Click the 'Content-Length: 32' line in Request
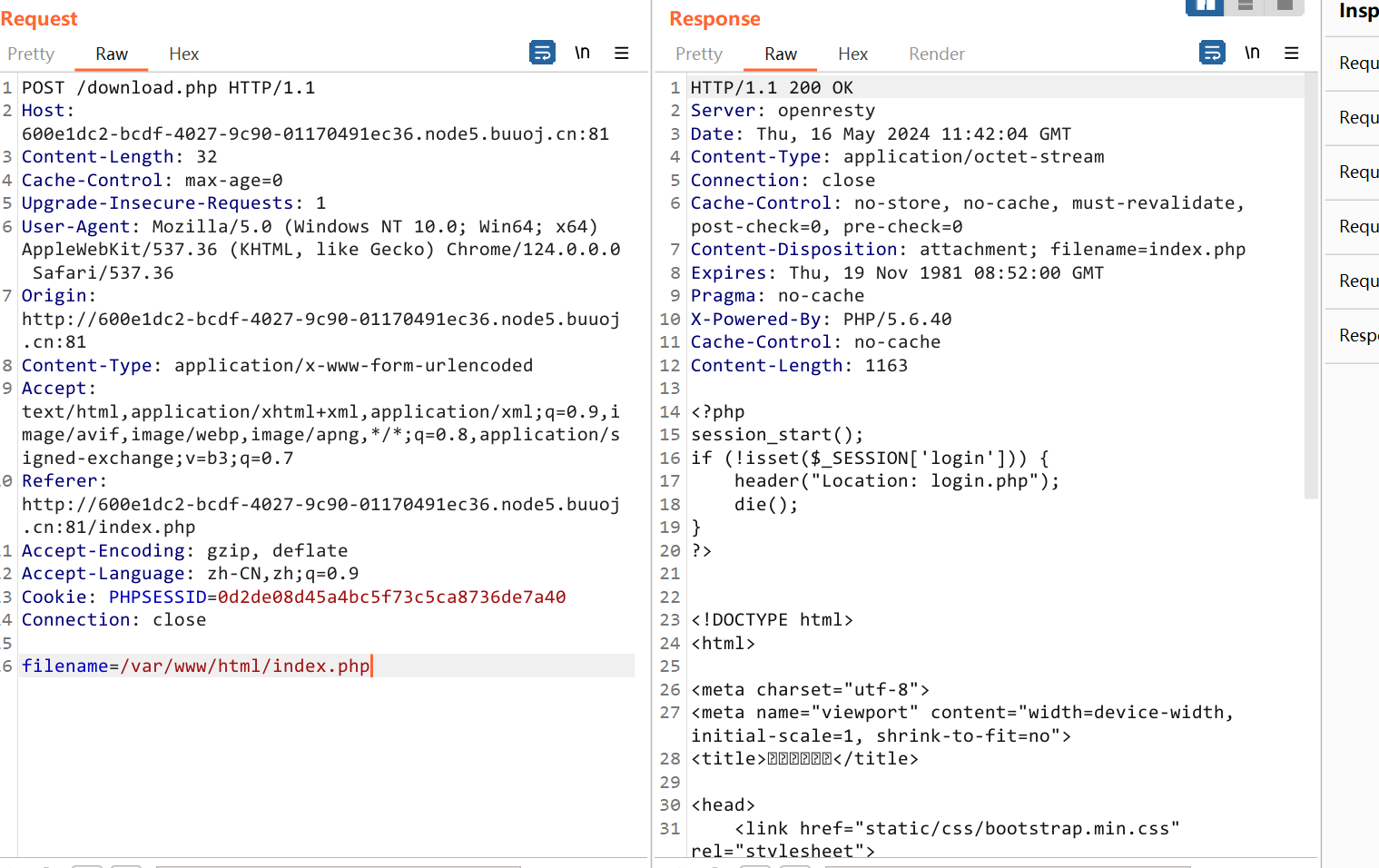The height and width of the screenshot is (868, 1379). click(120, 157)
